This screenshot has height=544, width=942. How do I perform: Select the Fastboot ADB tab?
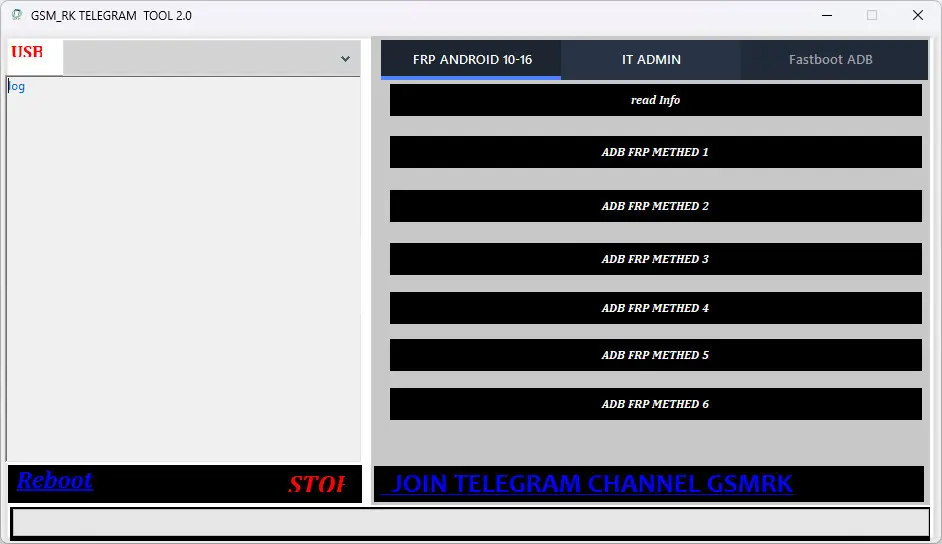[x=830, y=60]
